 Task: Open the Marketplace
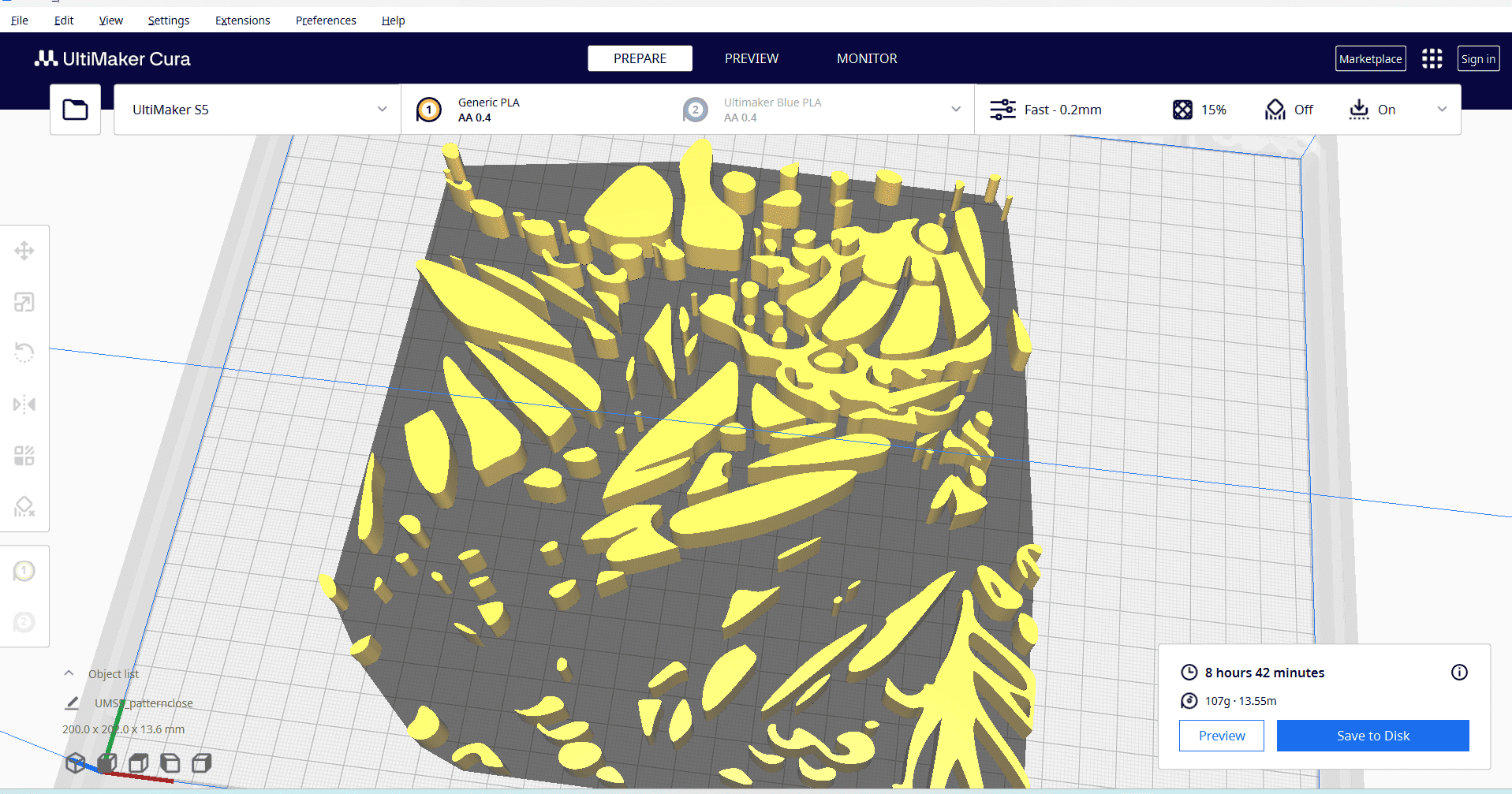(1370, 59)
